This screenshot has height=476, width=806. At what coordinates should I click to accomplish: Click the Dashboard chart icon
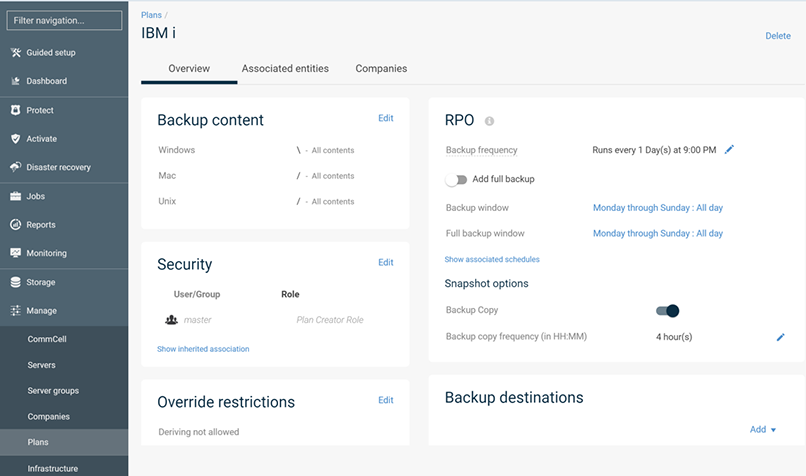(x=15, y=81)
